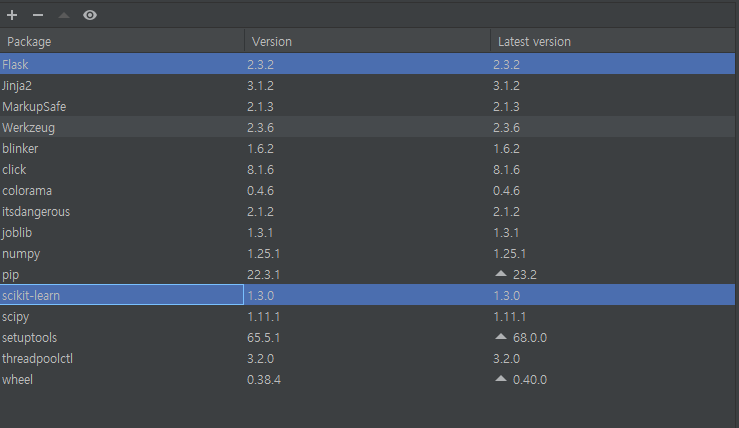Select the colorama package row
The image size is (739, 428).
pyautogui.click(x=368, y=190)
